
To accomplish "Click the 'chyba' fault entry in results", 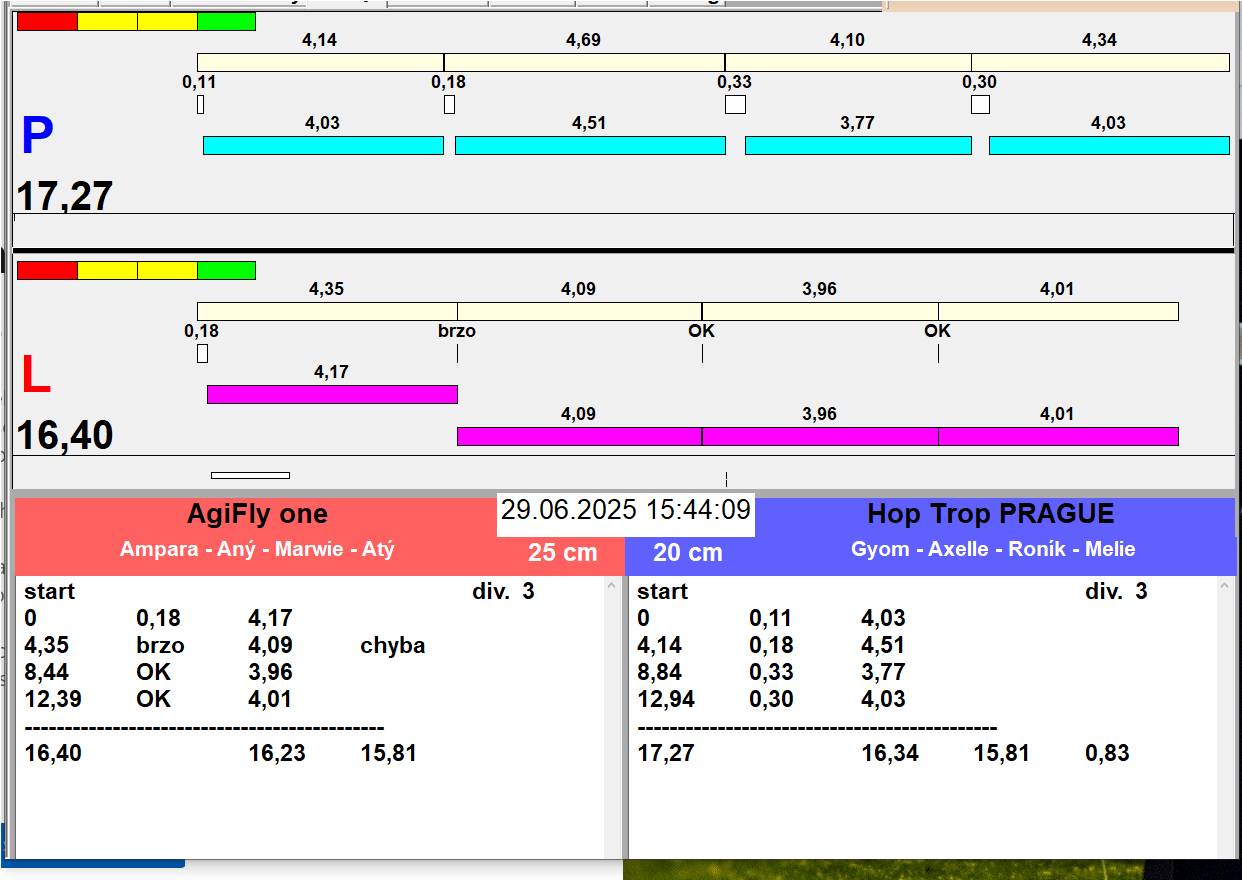I will point(392,645).
